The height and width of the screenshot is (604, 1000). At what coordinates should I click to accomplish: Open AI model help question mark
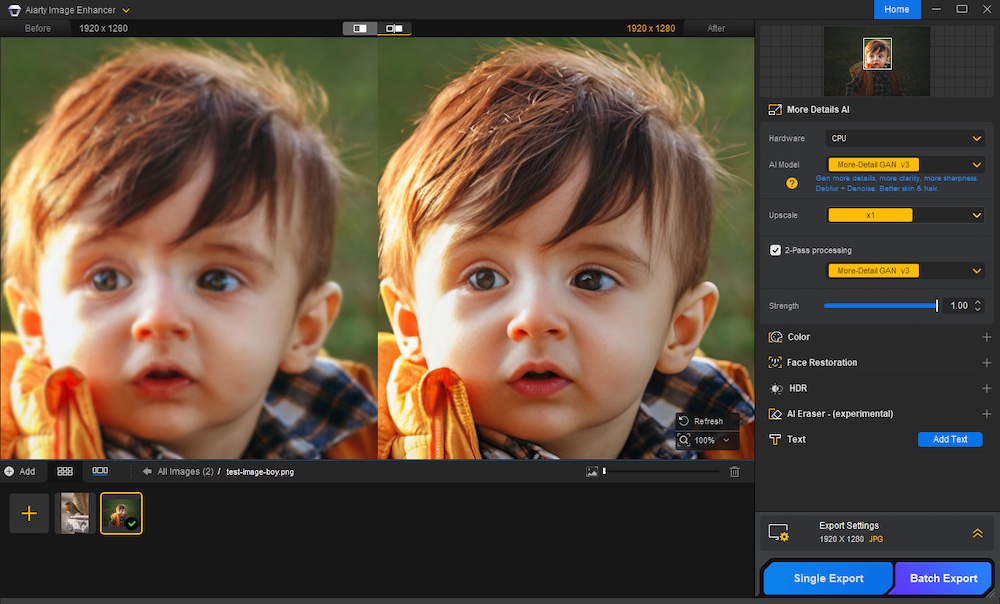pyautogui.click(x=792, y=183)
